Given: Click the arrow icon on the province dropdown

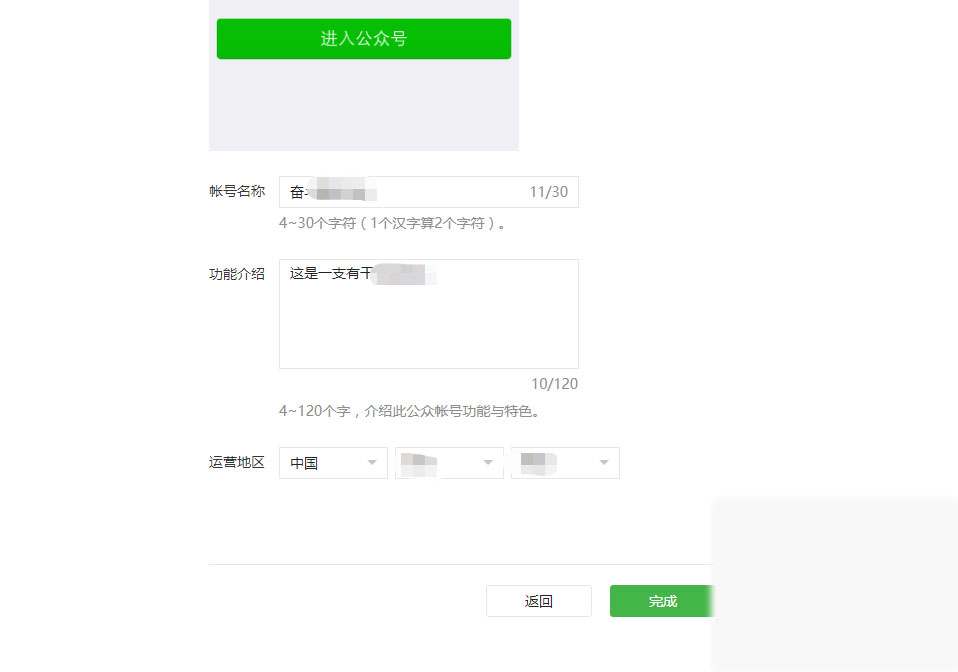Looking at the screenshot, I should 487,462.
